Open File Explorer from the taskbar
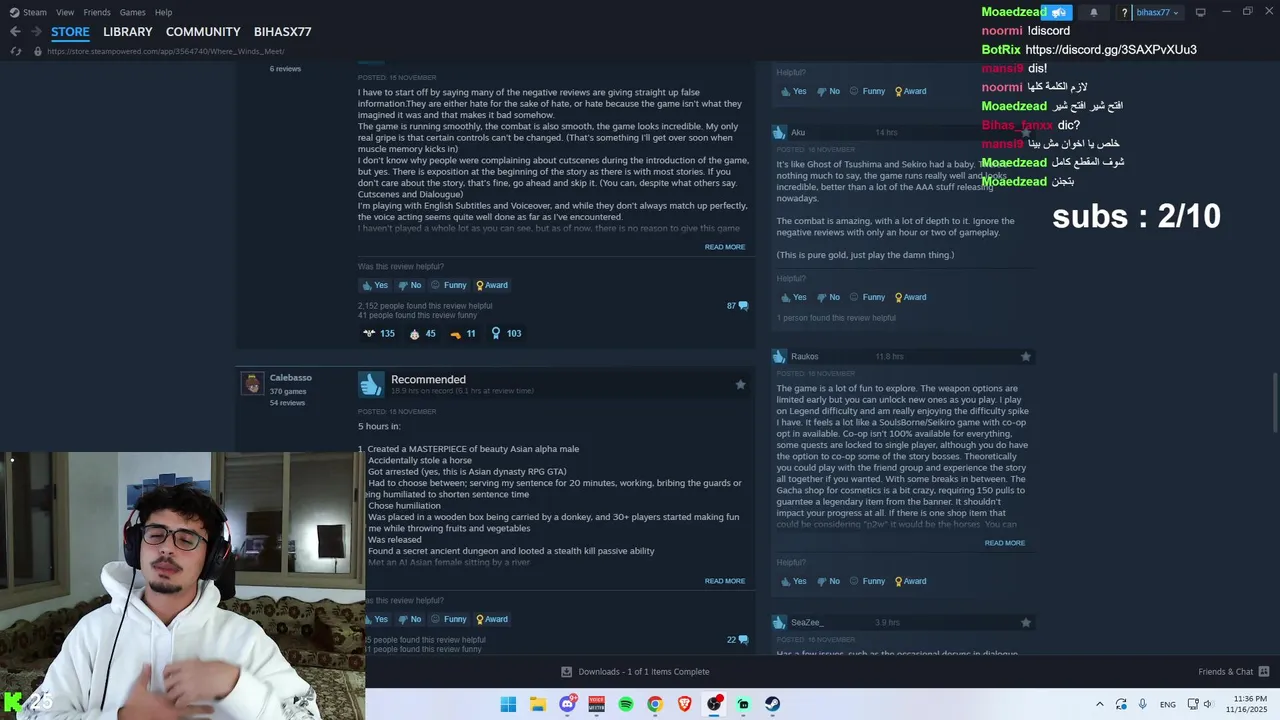This screenshot has width=1280, height=720. pyautogui.click(x=537, y=704)
